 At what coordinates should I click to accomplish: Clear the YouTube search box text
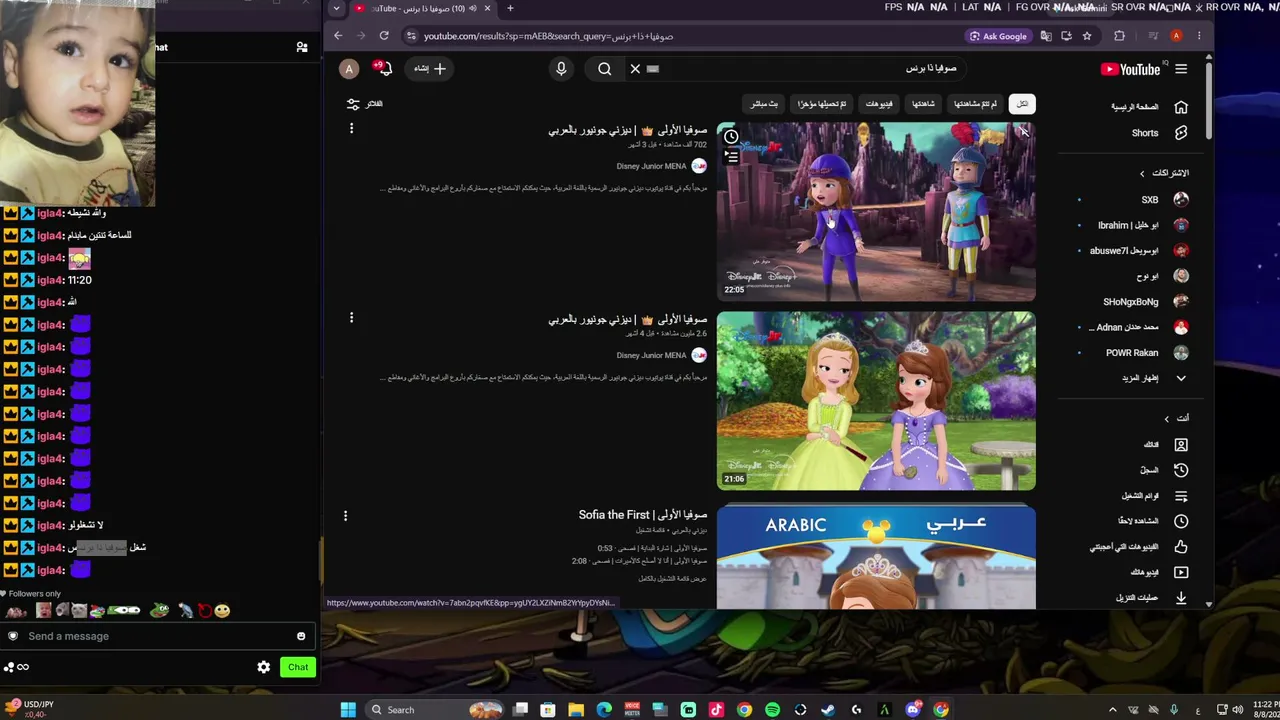(635, 69)
